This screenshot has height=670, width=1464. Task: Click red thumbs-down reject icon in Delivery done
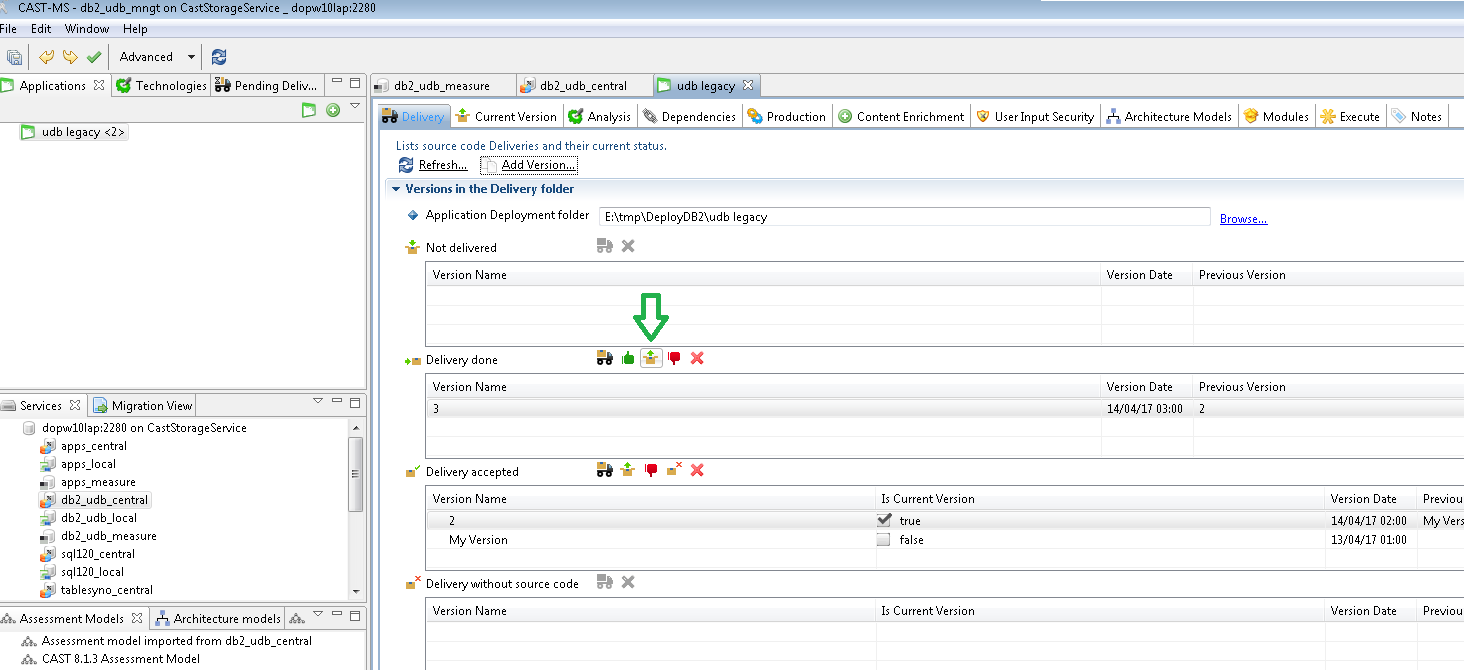point(674,358)
